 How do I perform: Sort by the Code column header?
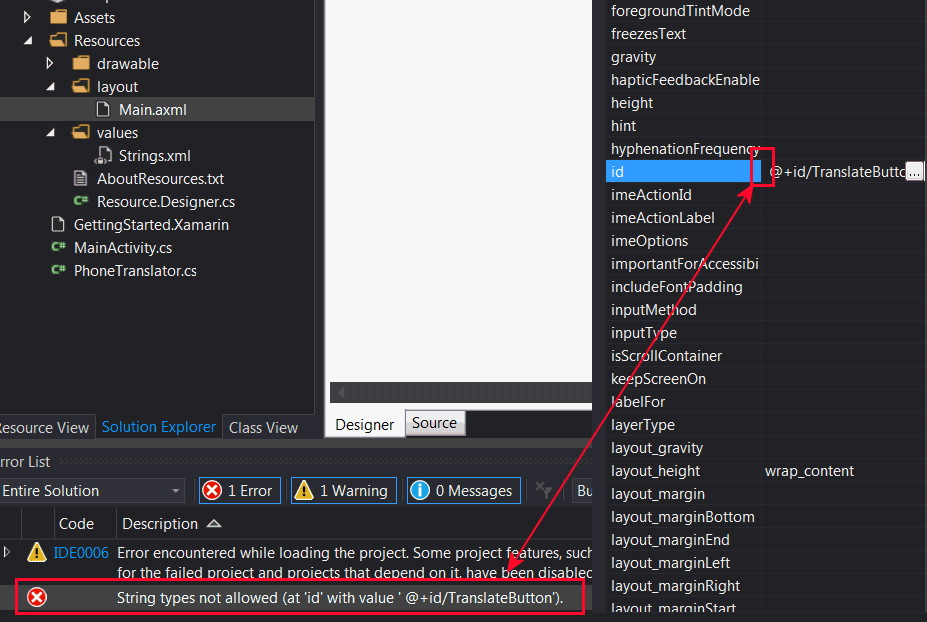76,524
